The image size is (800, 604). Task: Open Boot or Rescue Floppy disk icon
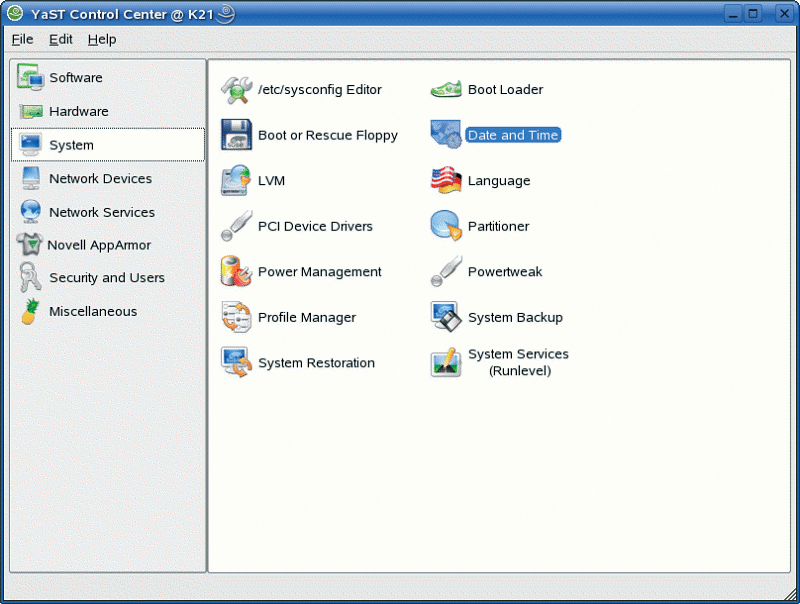coord(236,135)
